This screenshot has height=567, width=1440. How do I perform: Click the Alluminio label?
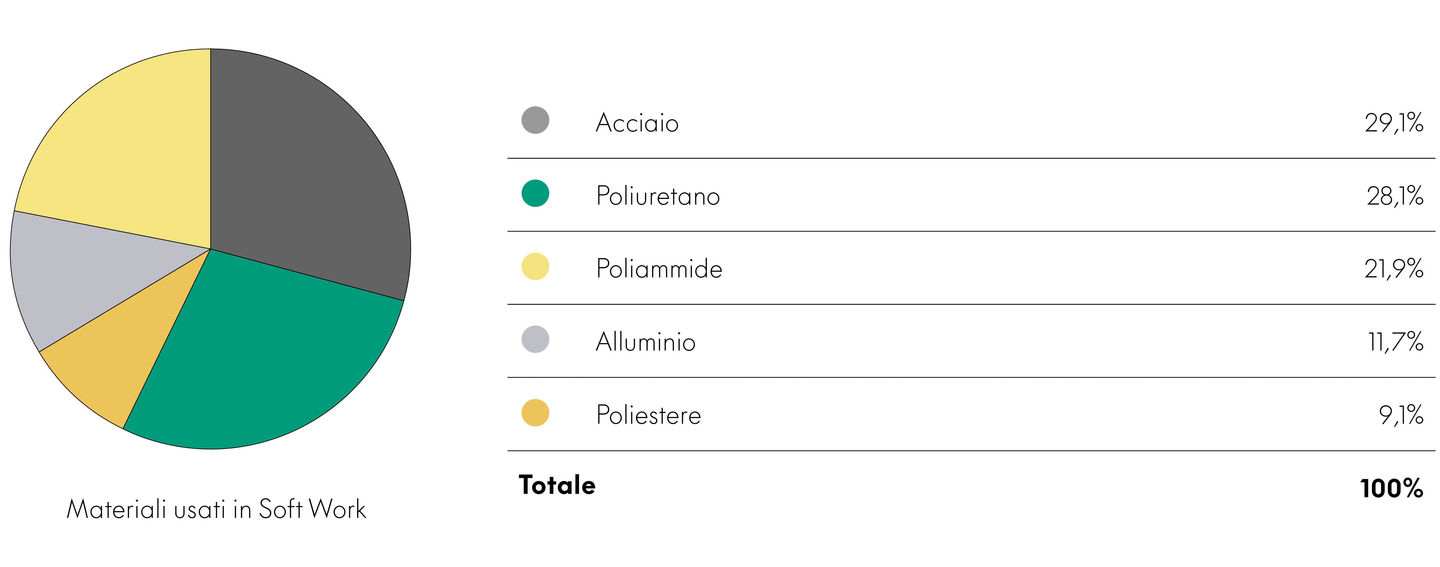[x=645, y=342]
